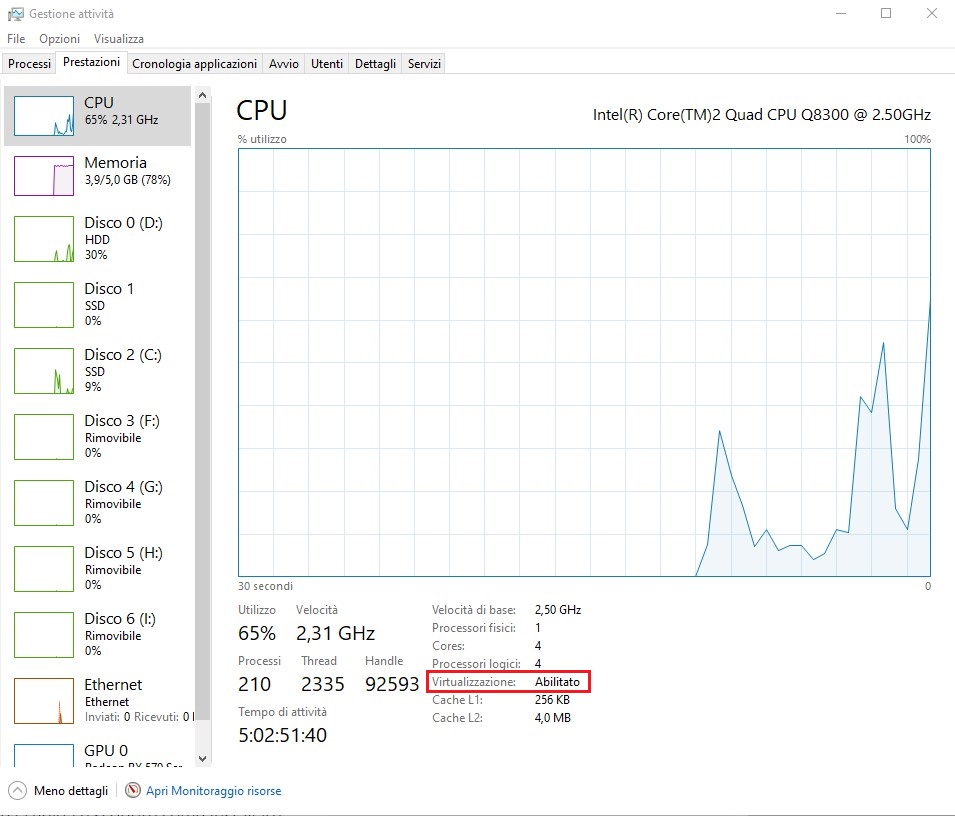955x816 pixels.
Task: Switch to the Utenti tab
Action: (x=327, y=63)
